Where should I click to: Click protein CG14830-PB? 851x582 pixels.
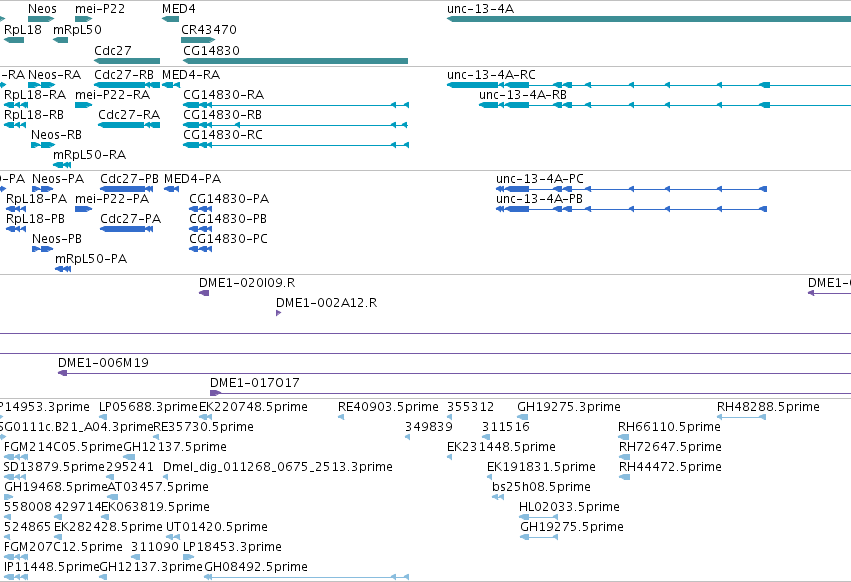pos(200,229)
